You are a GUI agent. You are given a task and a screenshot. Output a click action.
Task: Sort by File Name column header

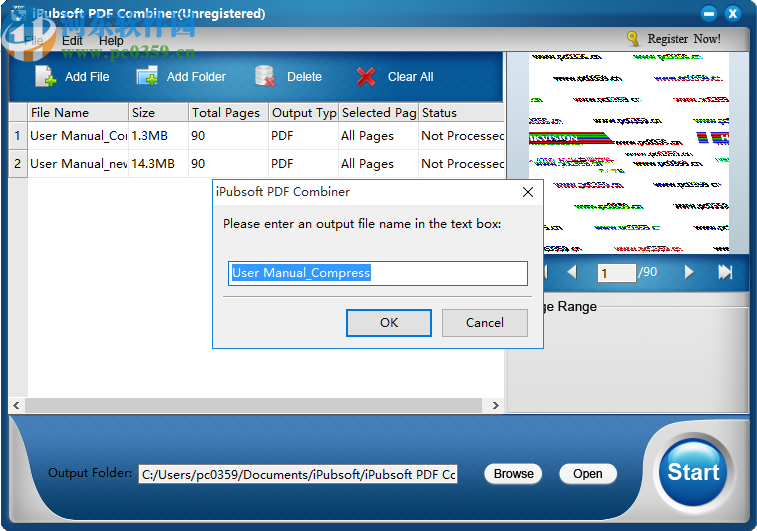point(78,112)
